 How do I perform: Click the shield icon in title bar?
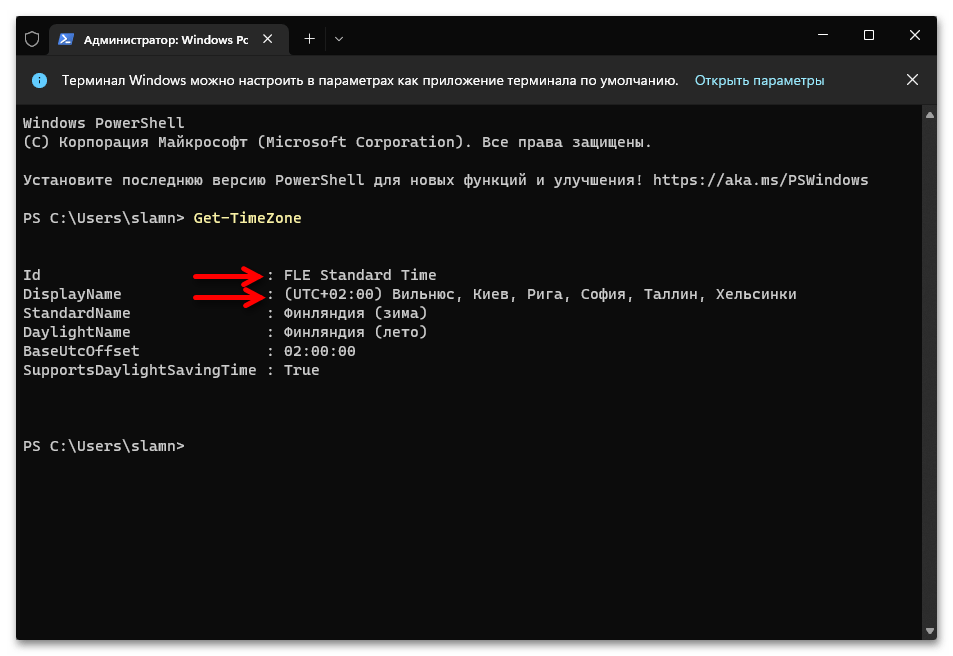[x=32, y=40]
